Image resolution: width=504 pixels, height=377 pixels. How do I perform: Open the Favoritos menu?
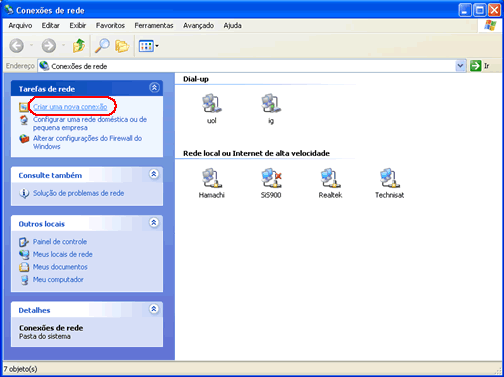click(110, 26)
